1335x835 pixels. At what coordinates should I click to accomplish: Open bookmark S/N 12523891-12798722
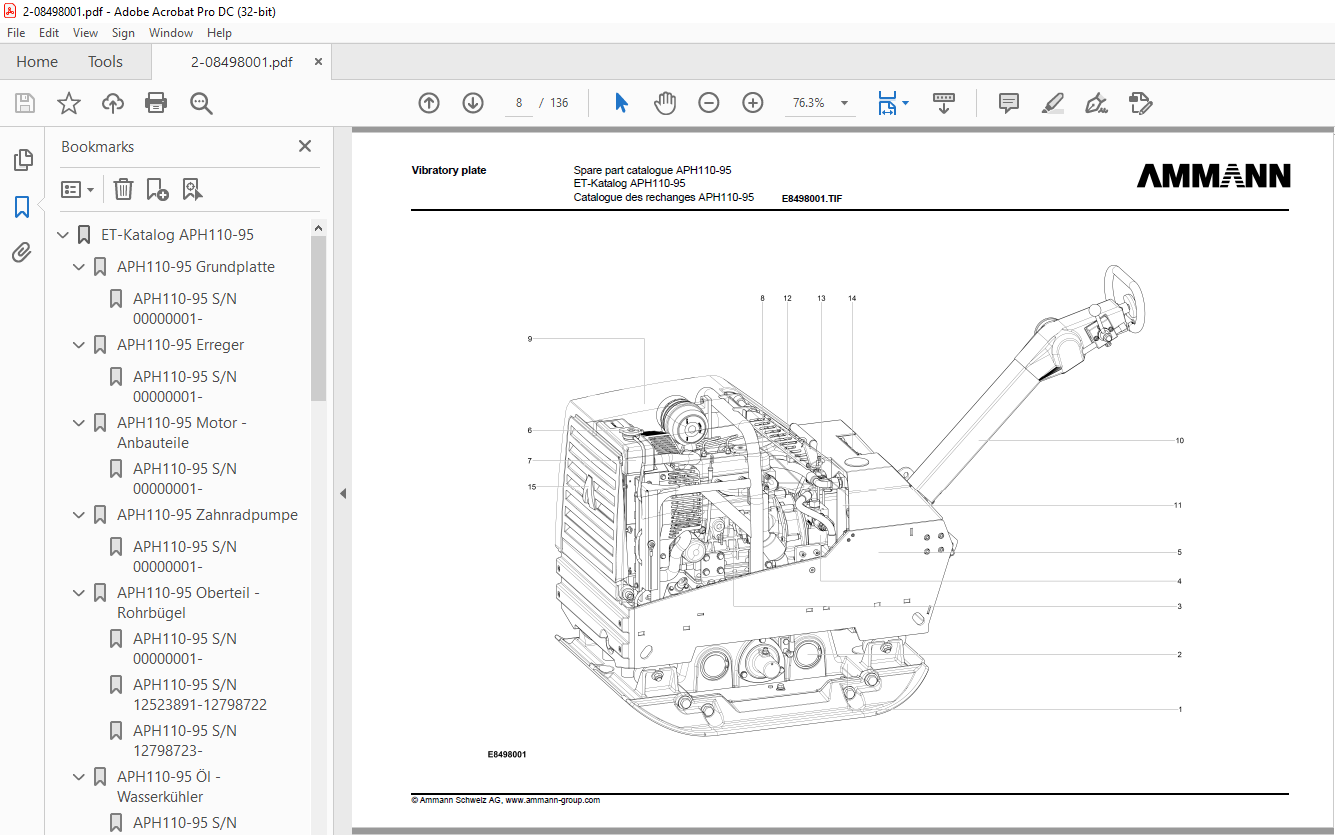200,695
